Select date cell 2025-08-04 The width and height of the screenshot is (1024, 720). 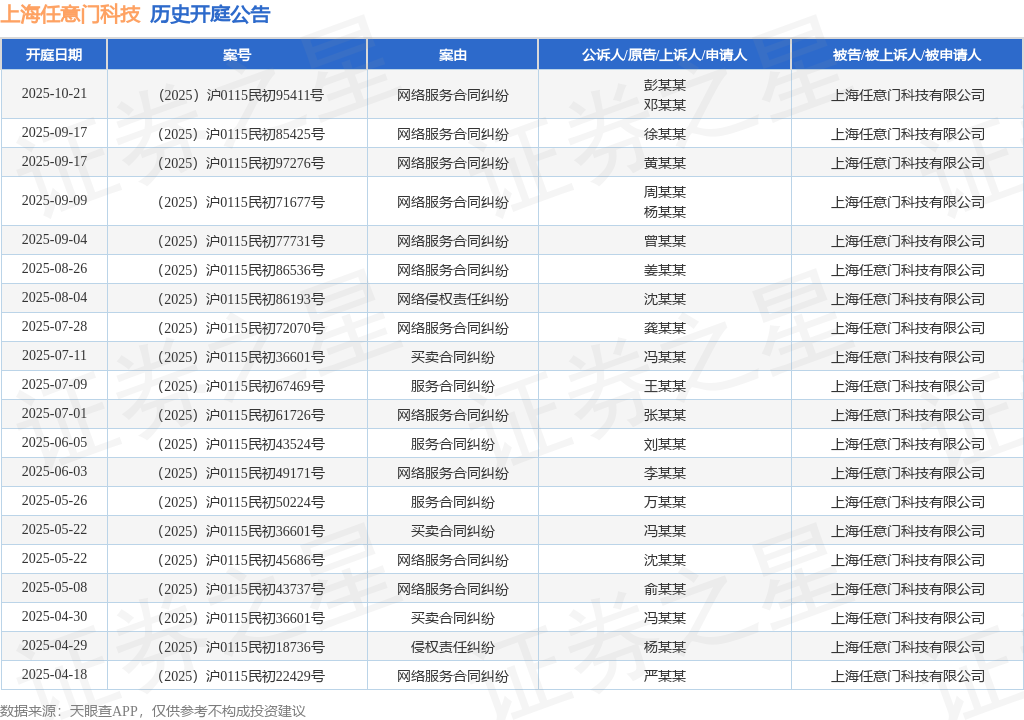coord(54,297)
